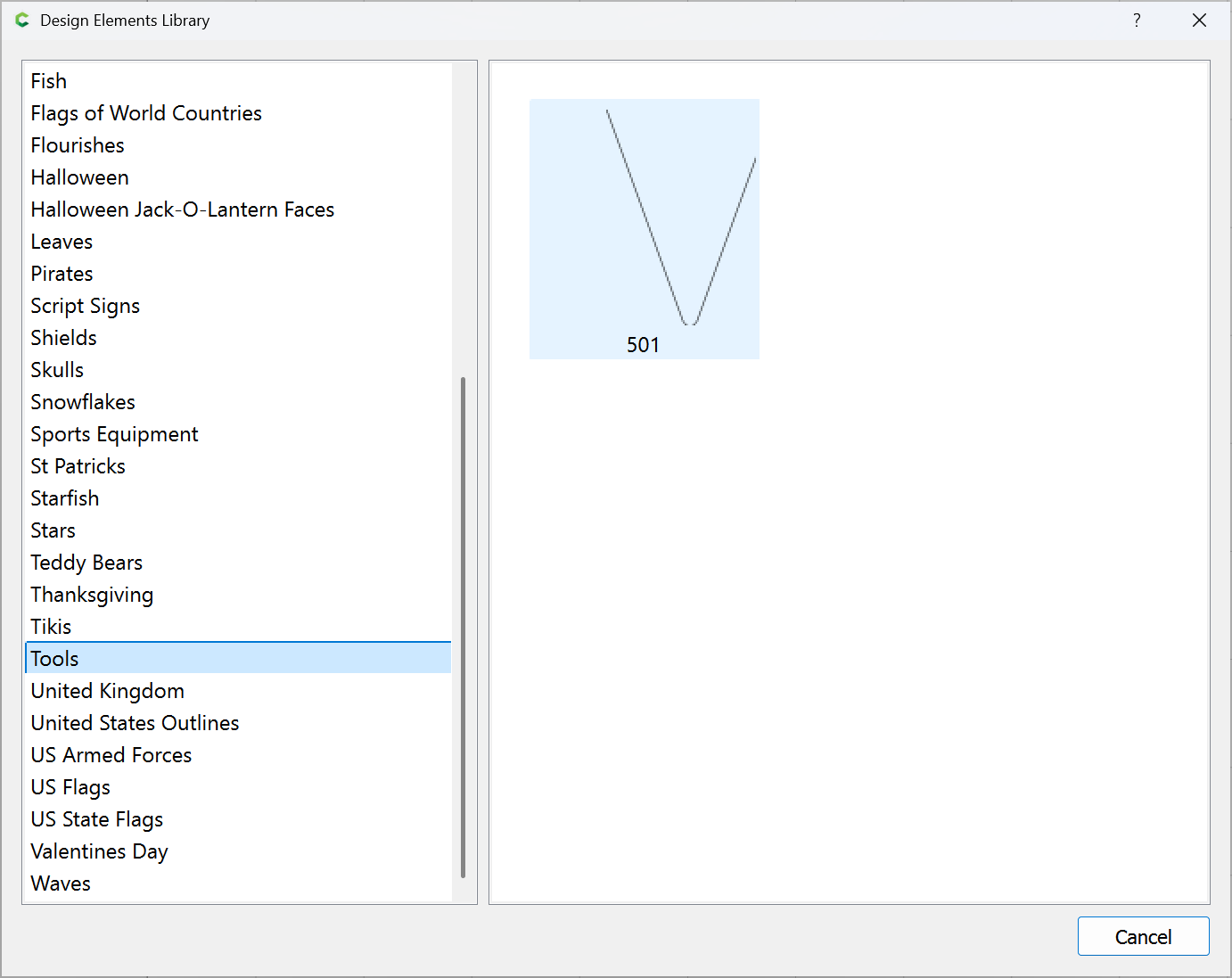This screenshot has width=1232, height=978.
Task: Select Script Signs in the list
Action: pyautogui.click(x=86, y=306)
